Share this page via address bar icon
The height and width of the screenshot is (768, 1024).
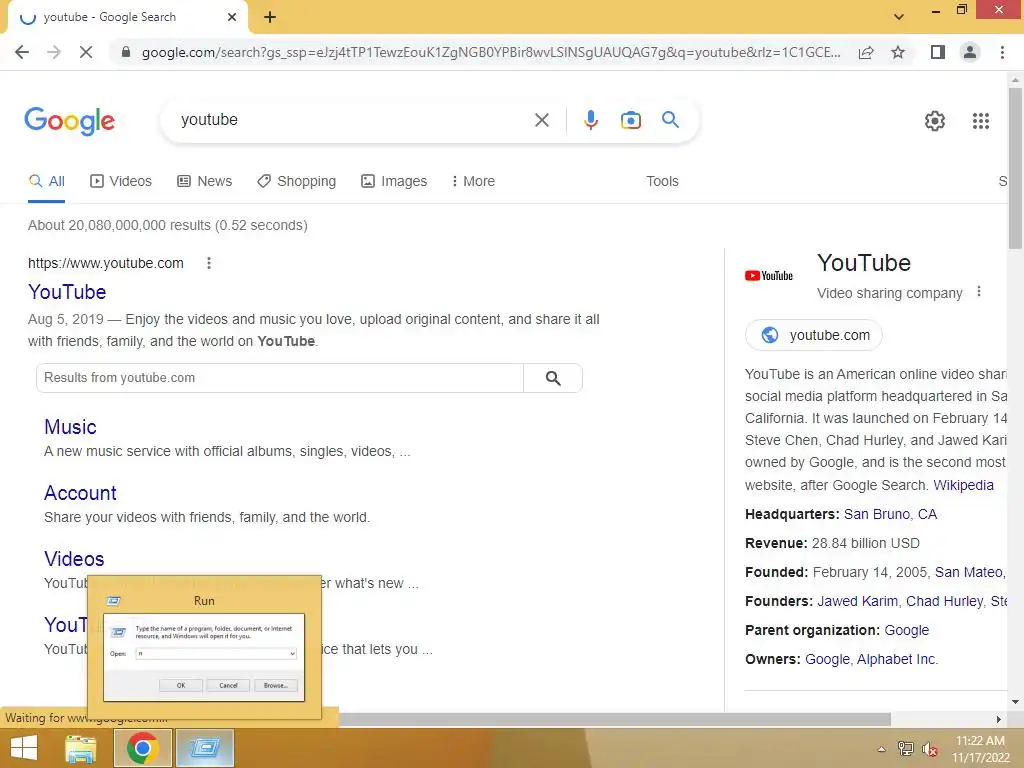point(866,52)
